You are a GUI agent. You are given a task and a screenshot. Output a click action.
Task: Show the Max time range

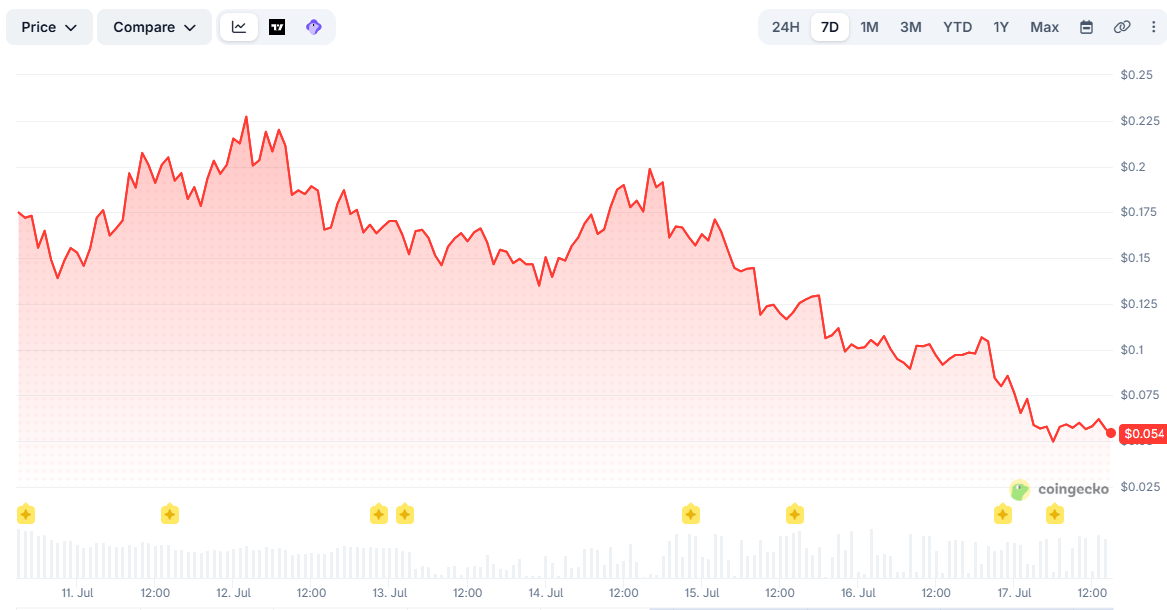point(1044,28)
